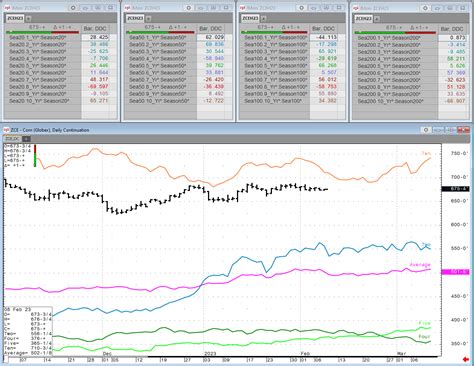
Task: Click value 65.271 in Sea20 window
Action: [99, 100]
